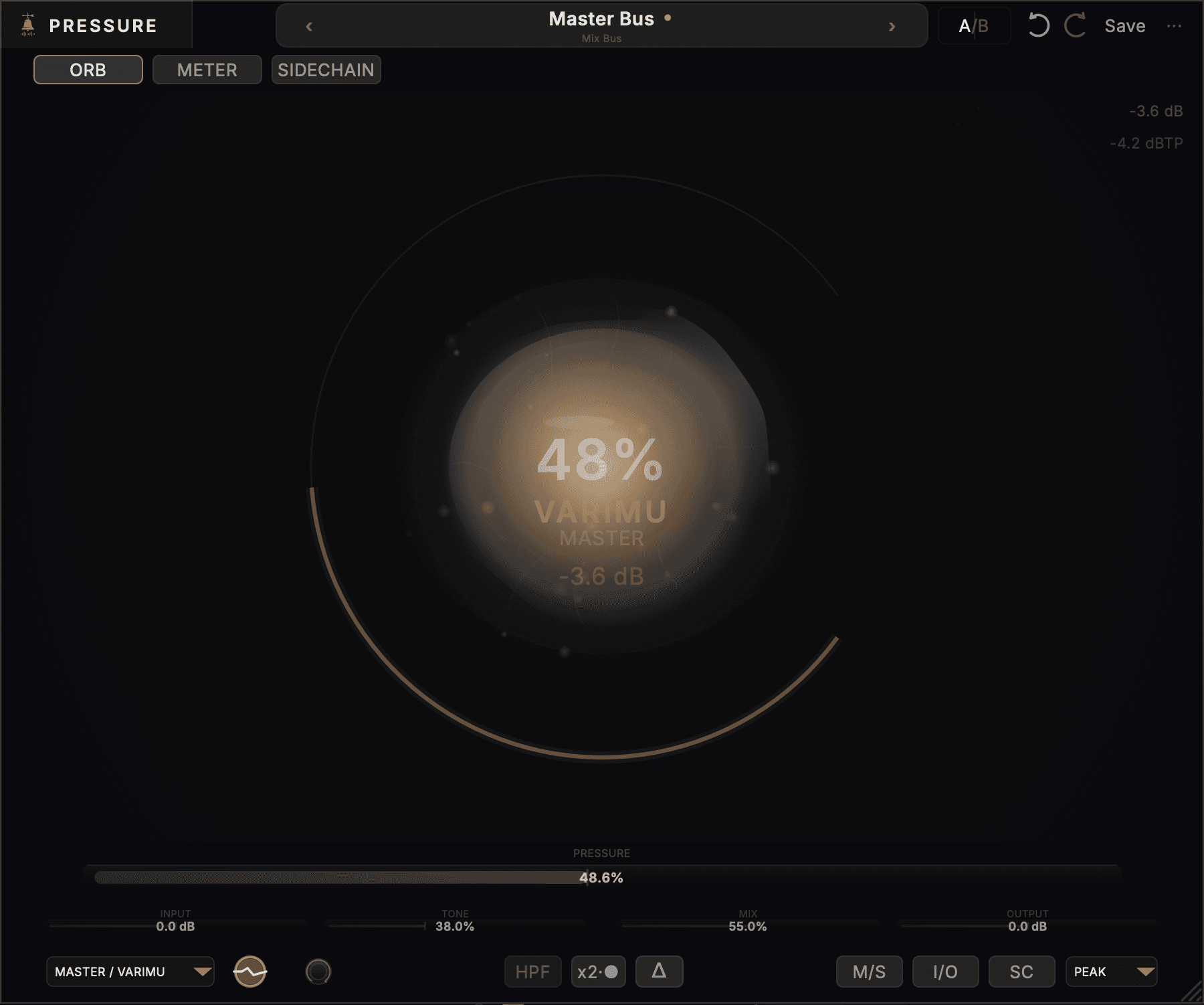Click the A/B compare button
This screenshot has height=1005, width=1204.
click(x=974, y=26)
